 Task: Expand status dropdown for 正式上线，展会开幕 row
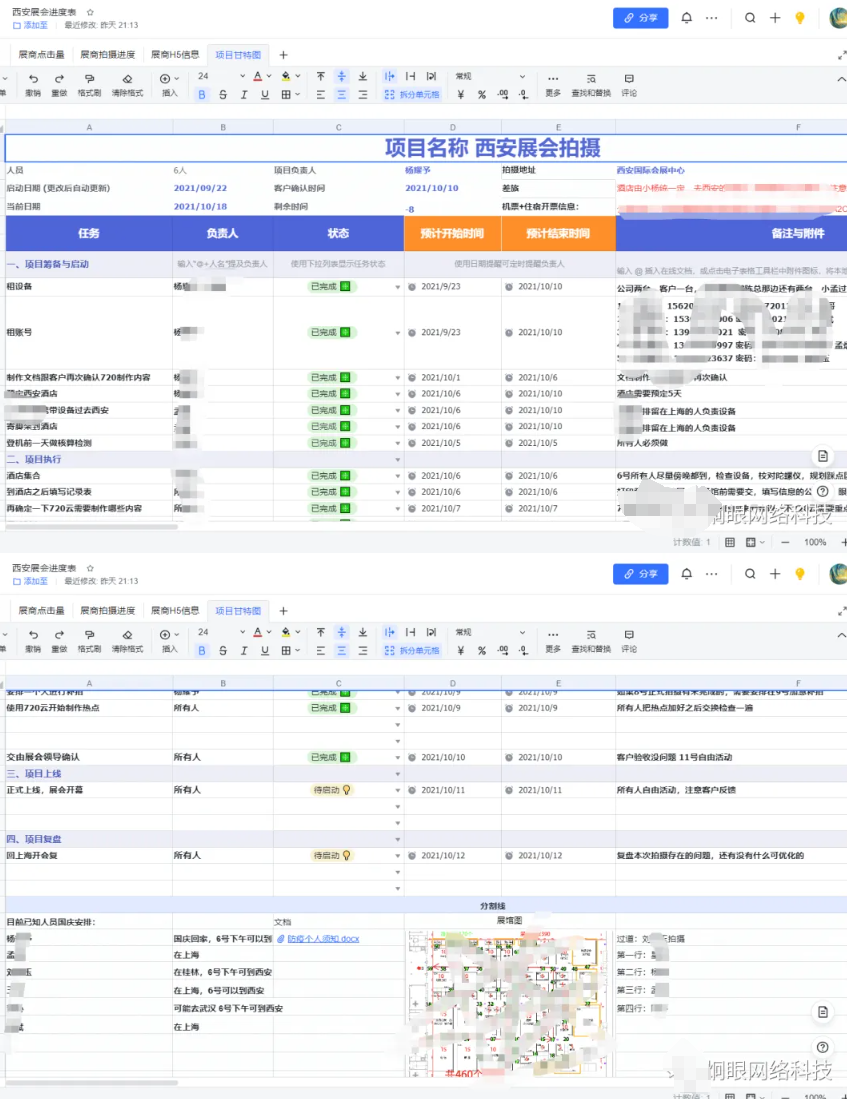(x=397, y=790)
